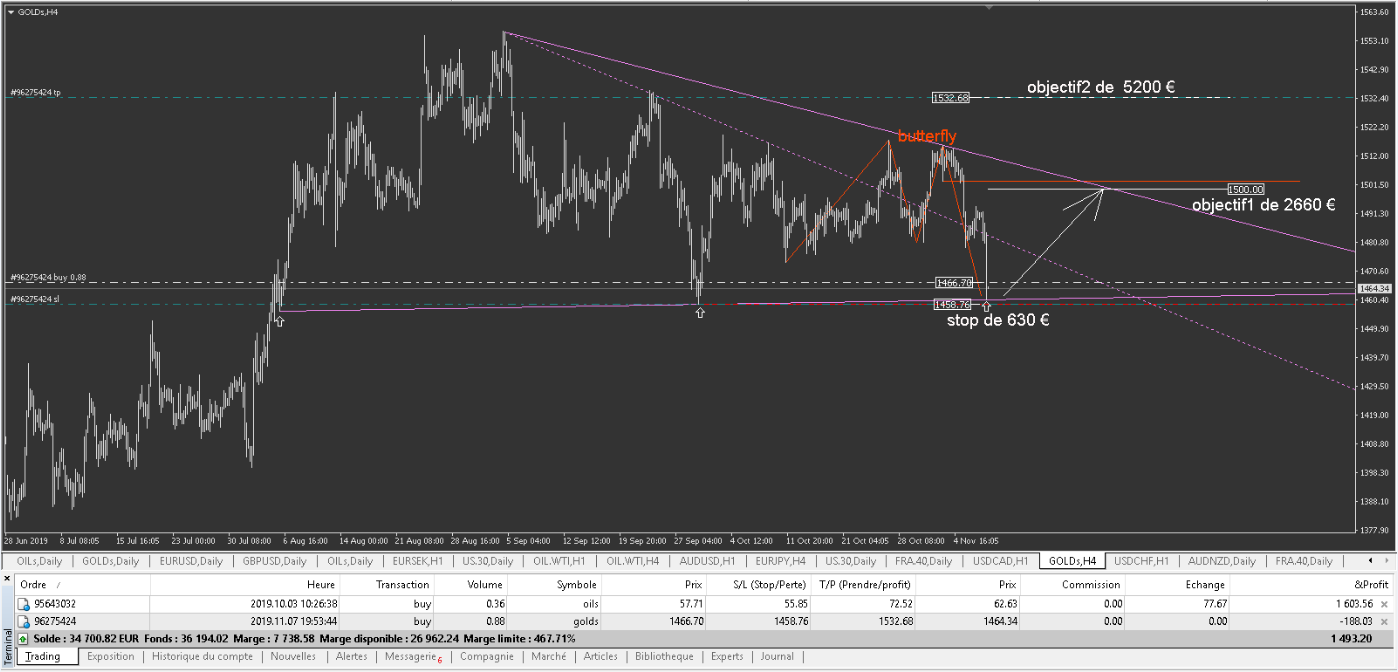Sort orders by the Transaction column header
The height and width of the screenshot is (672, 1398).
pyautogui.click(x=388, y=585)
